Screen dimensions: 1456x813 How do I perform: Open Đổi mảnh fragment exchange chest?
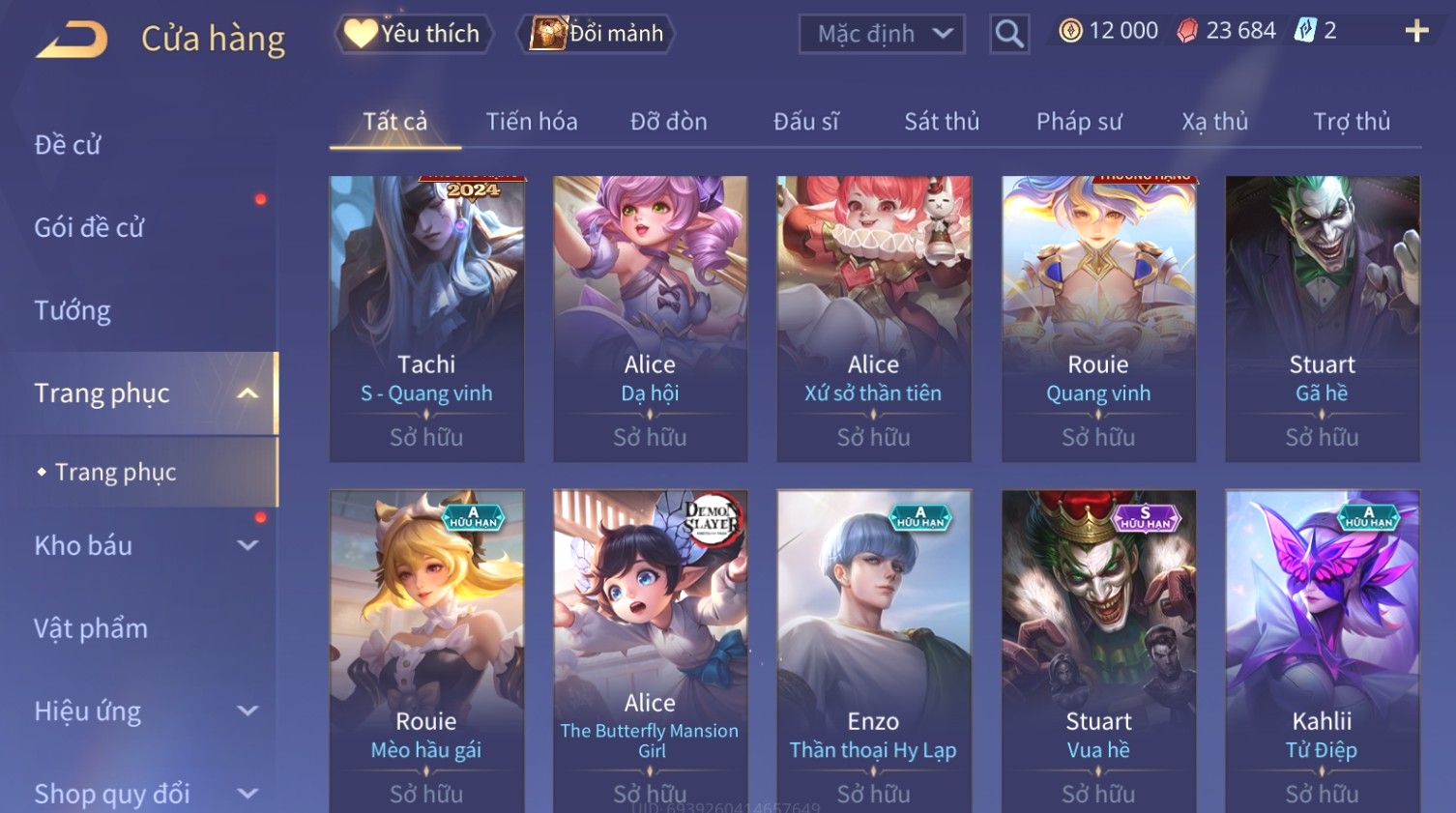coord(596,34)
